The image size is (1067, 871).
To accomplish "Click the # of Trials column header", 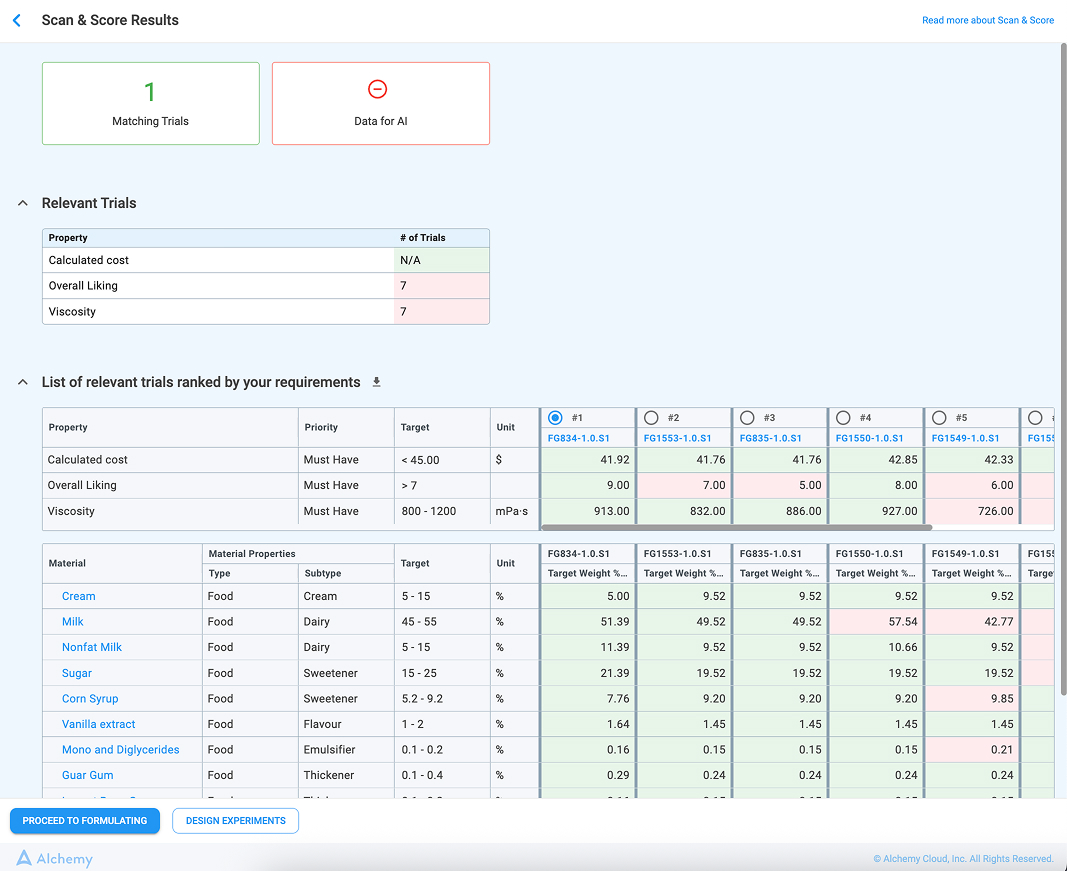I will coord(441,237).
